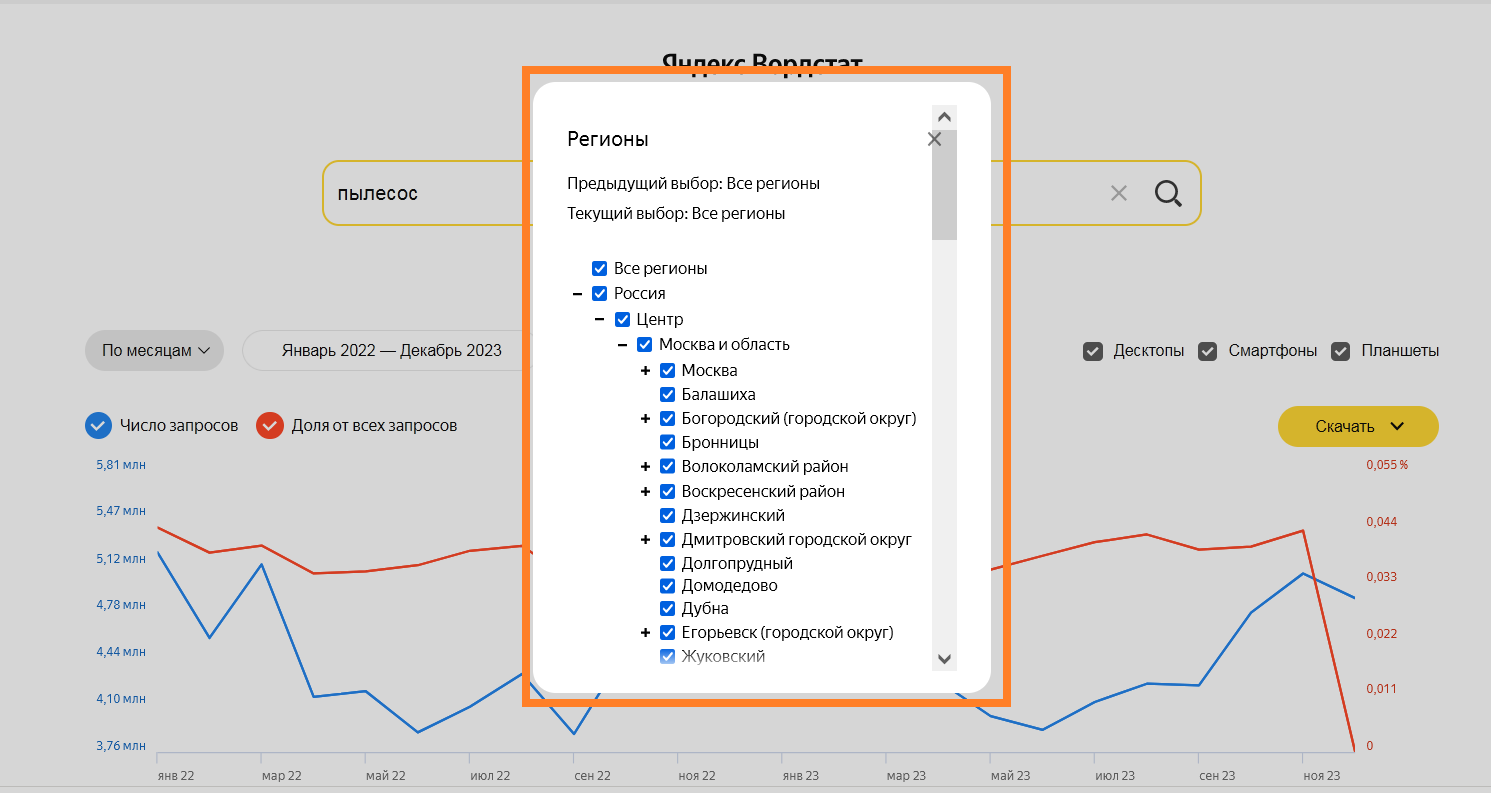
Task: Collapse the Центр tree node
Action: coord(599,320)
